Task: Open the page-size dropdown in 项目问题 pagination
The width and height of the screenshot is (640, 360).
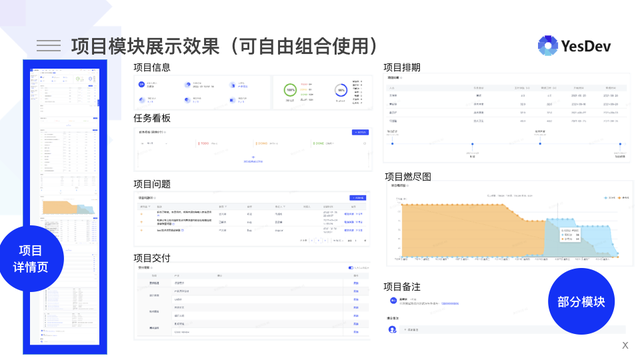Action: pos(338,240)
